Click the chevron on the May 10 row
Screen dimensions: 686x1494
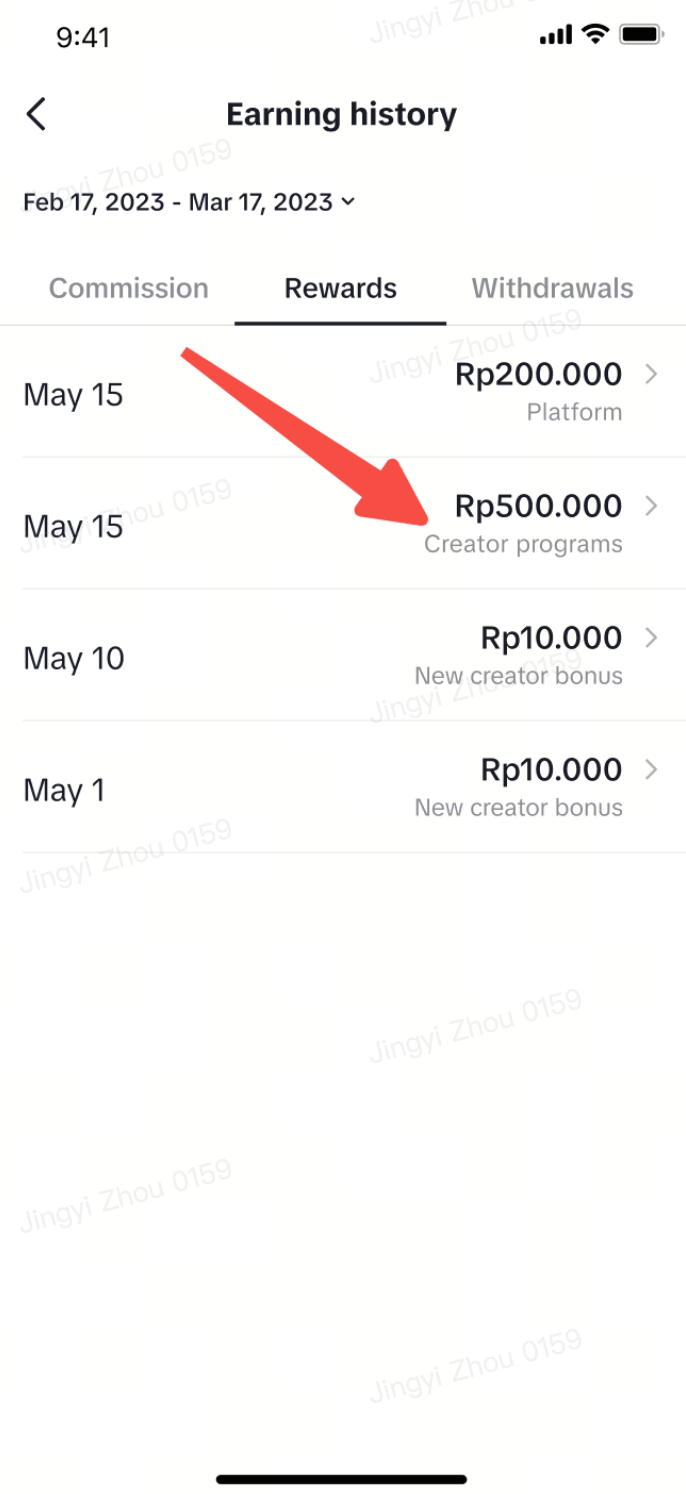651,637
